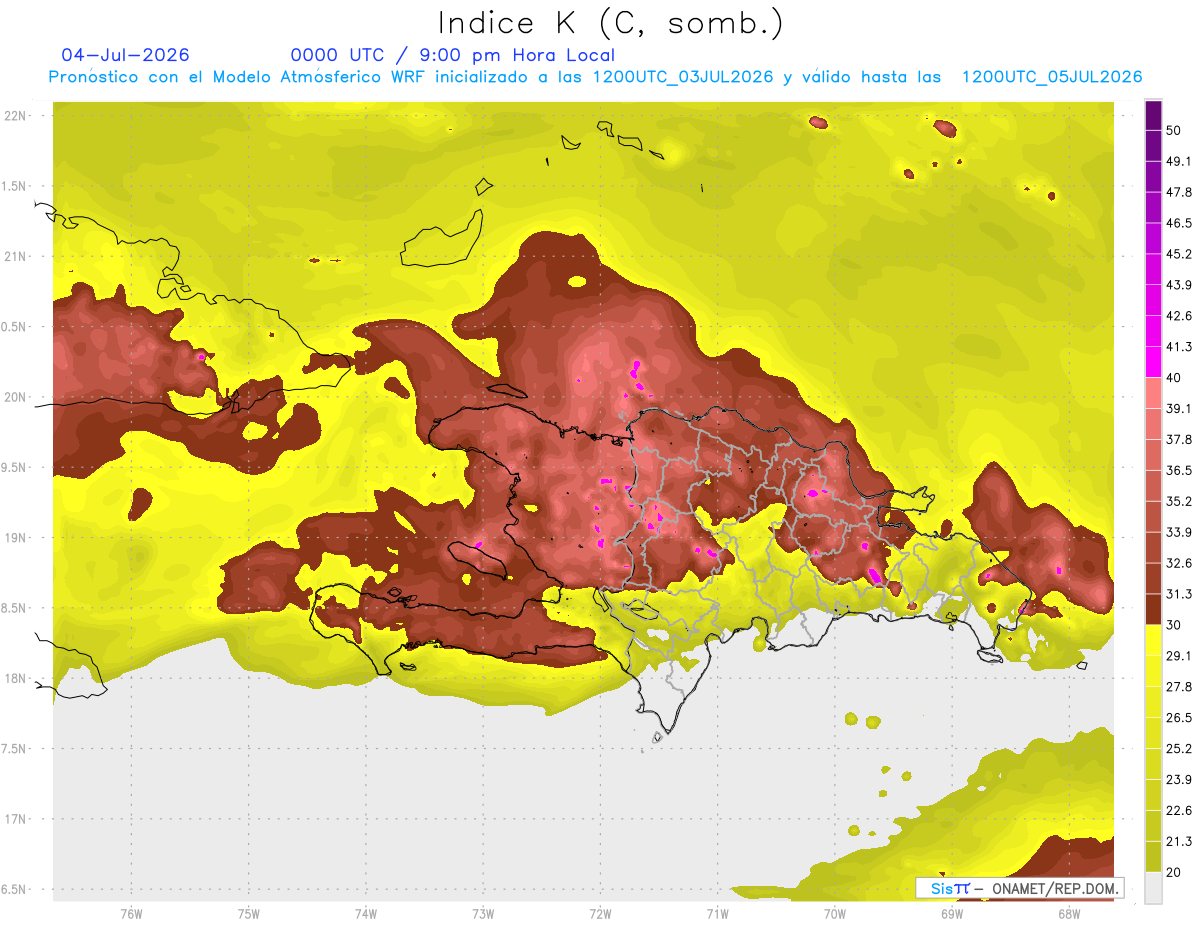Click the "46.5" color scale value
This screenshot has height=927, width=1200.
(1179, 223)
